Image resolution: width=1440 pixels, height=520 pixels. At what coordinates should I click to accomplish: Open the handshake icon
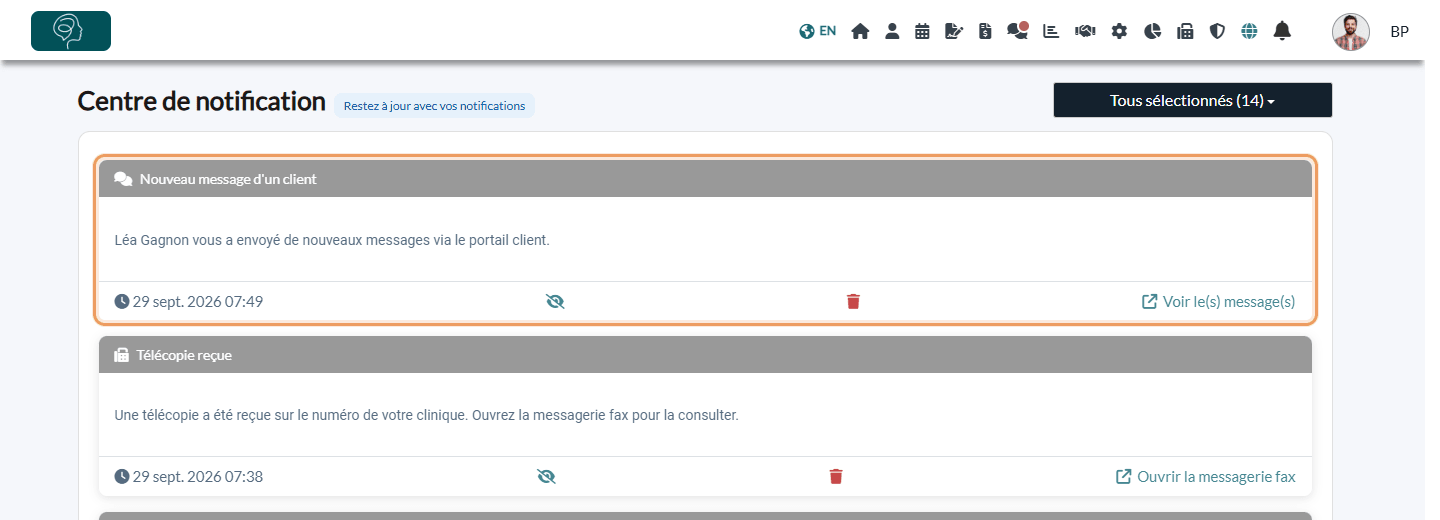[1085, 31]
